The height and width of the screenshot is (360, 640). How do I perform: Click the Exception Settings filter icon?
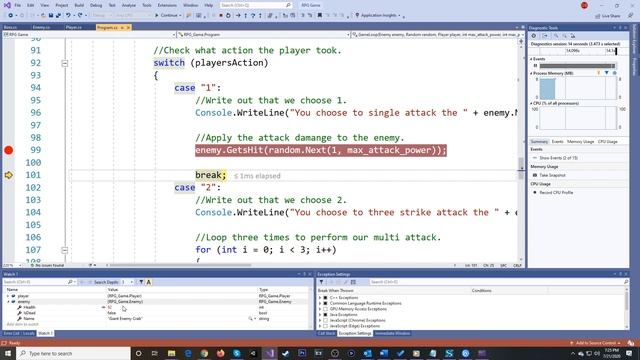click(x=321, y=282)
